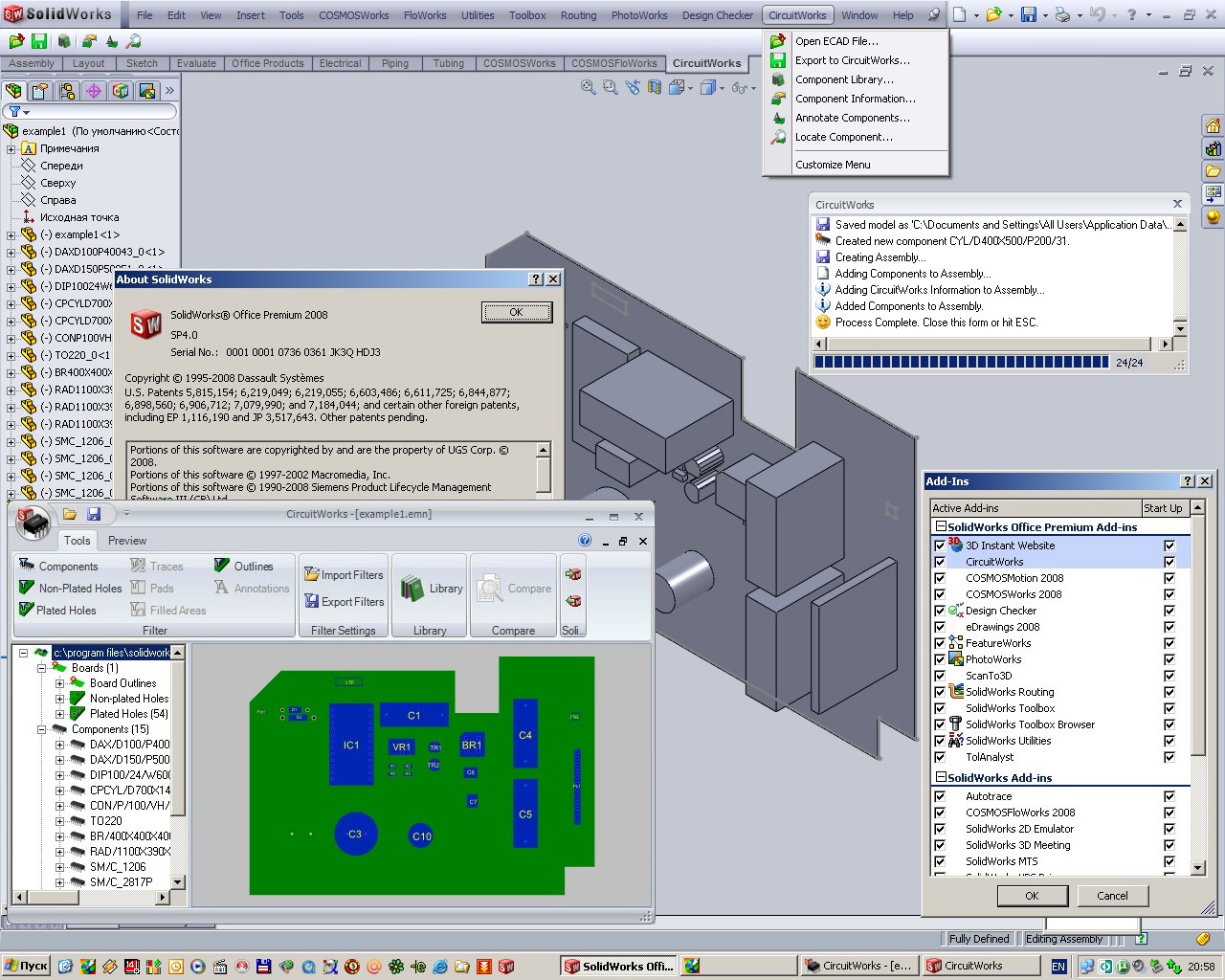Open dropdown arrow next to New document icon
This screenshot has height=980, width=1225.
977,14
